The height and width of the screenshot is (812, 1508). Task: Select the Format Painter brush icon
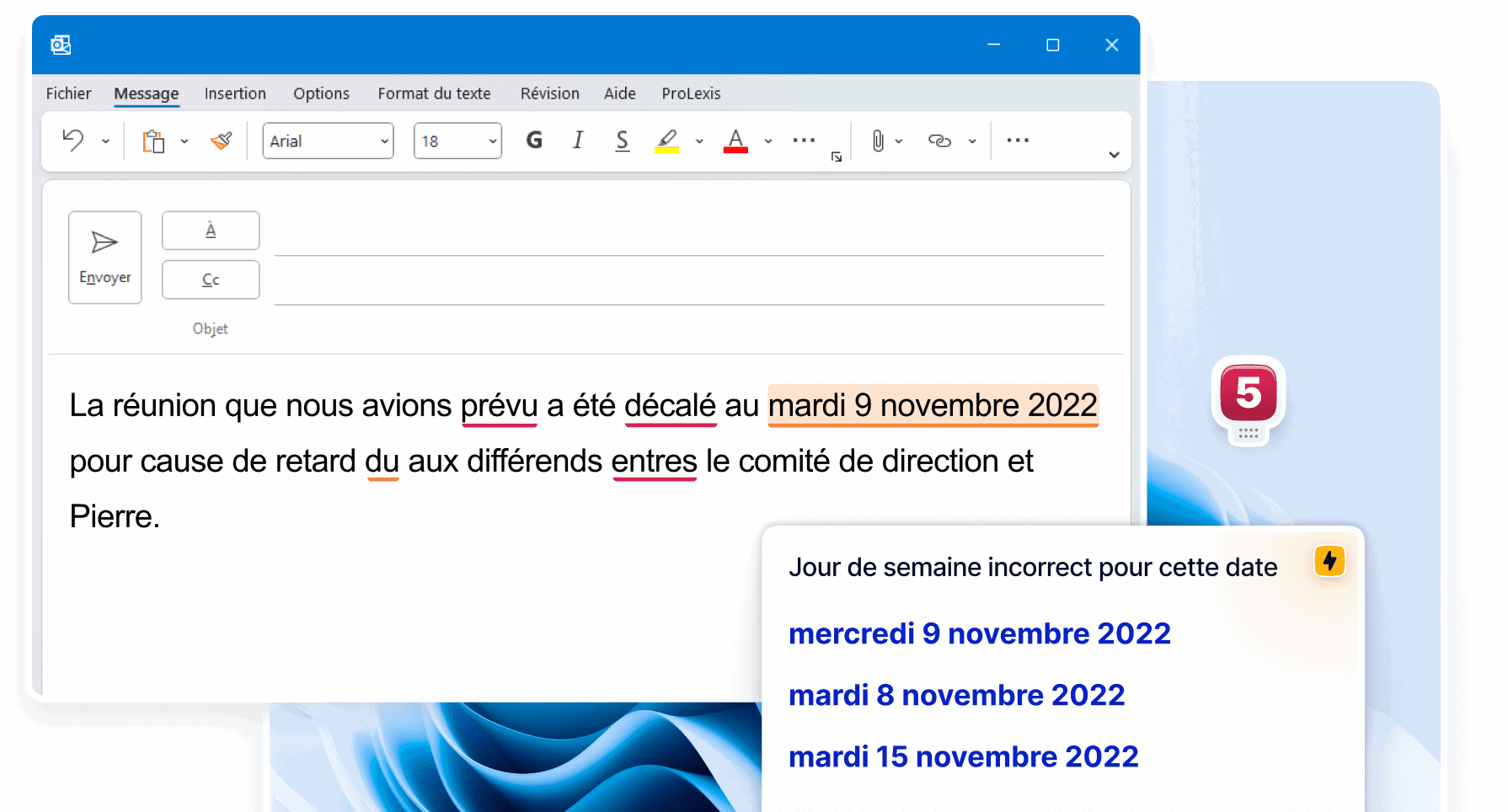pos(221,141)
